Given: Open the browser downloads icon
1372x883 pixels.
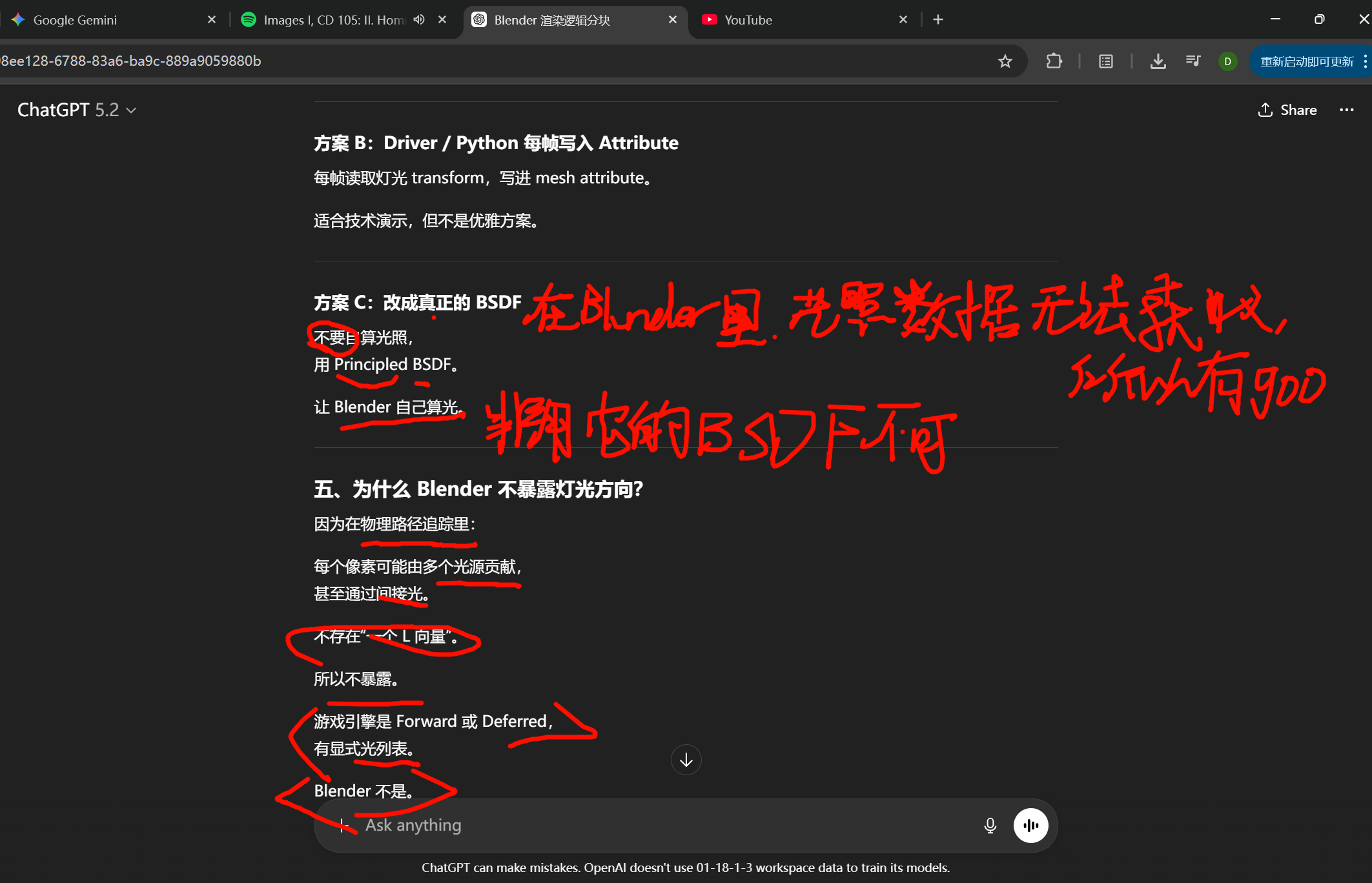Looking at the screenshot, I should click(x=1158, y=61).
